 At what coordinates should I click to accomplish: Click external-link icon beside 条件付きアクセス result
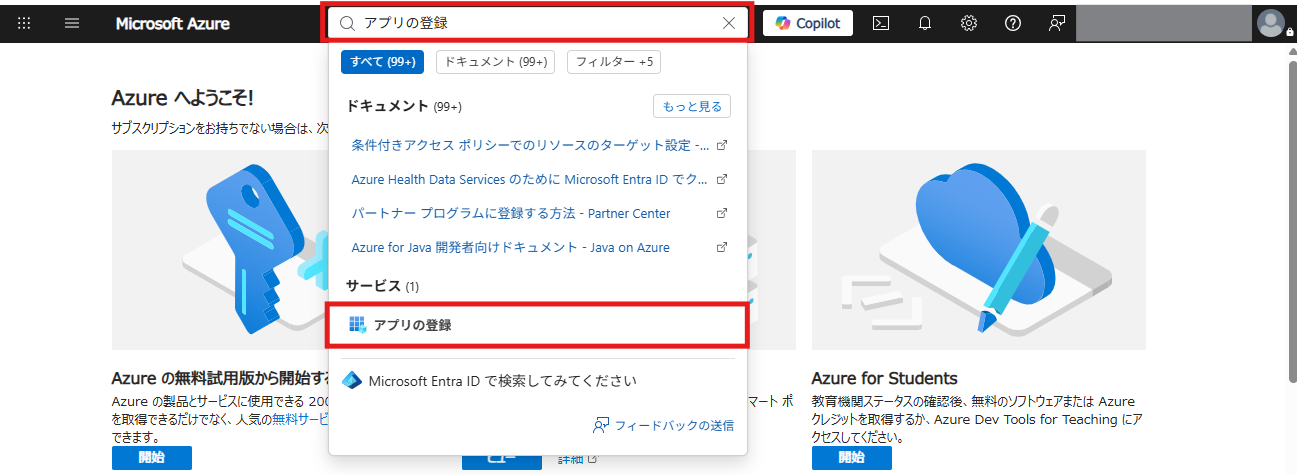click(x=722, y=145)
